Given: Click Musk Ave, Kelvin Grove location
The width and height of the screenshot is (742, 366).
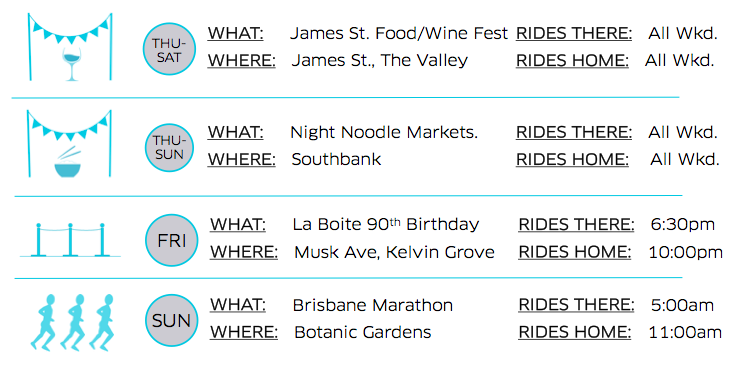Looking at the screenshot, I should (x=394, y=252).
